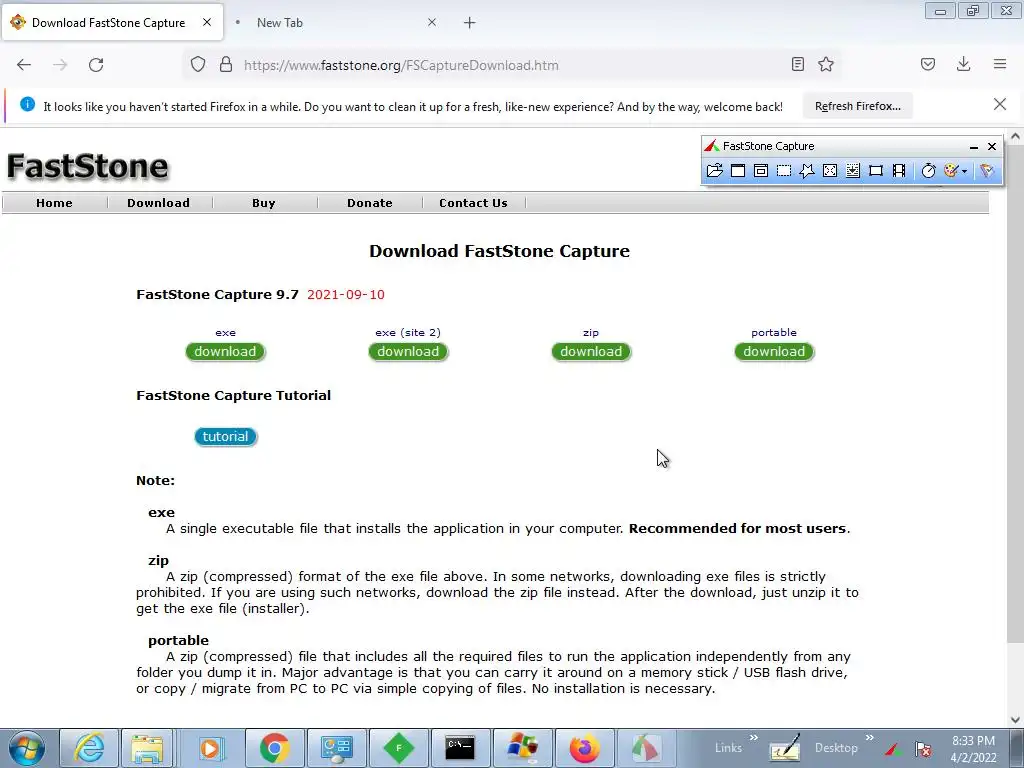Select Capture Rectangular Region tool
This screenshot has height=768, width=1024.
[784, 170]
